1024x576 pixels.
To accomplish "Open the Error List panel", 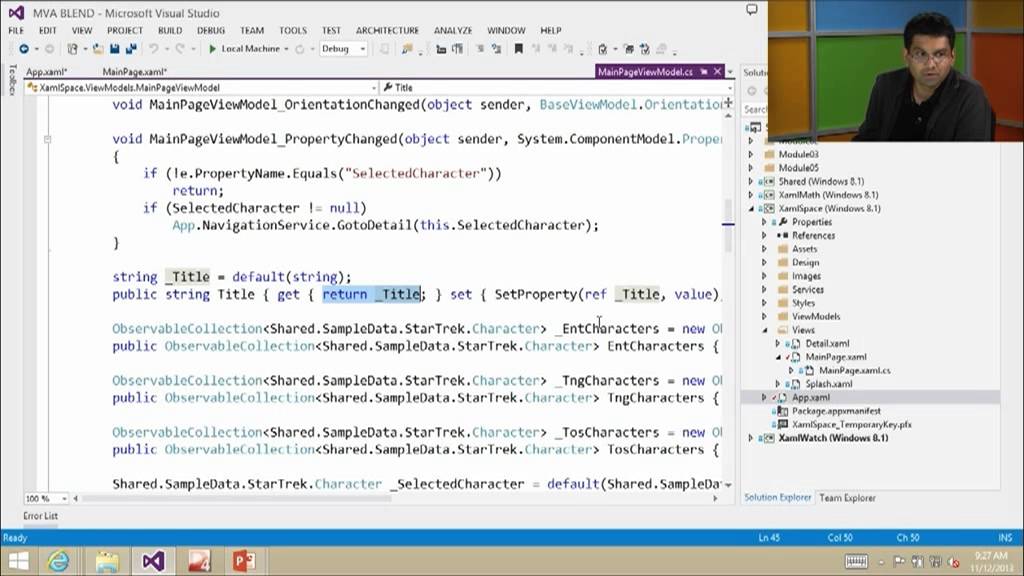I will click(40, 516).
